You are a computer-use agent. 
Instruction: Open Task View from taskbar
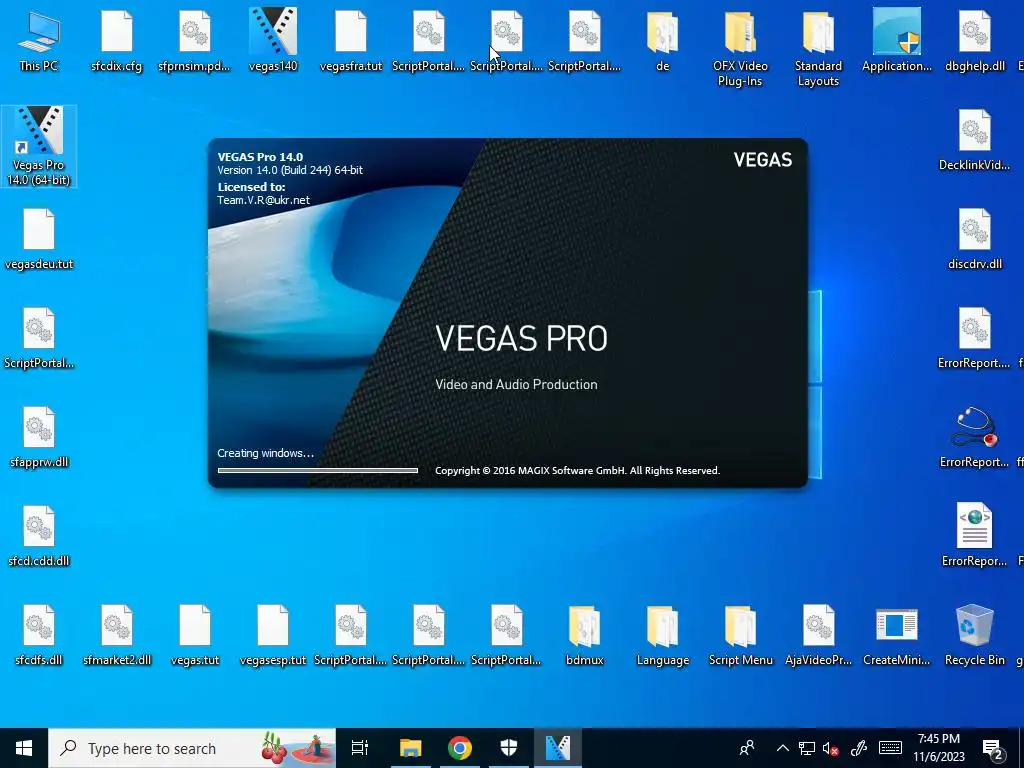point(359,748)
